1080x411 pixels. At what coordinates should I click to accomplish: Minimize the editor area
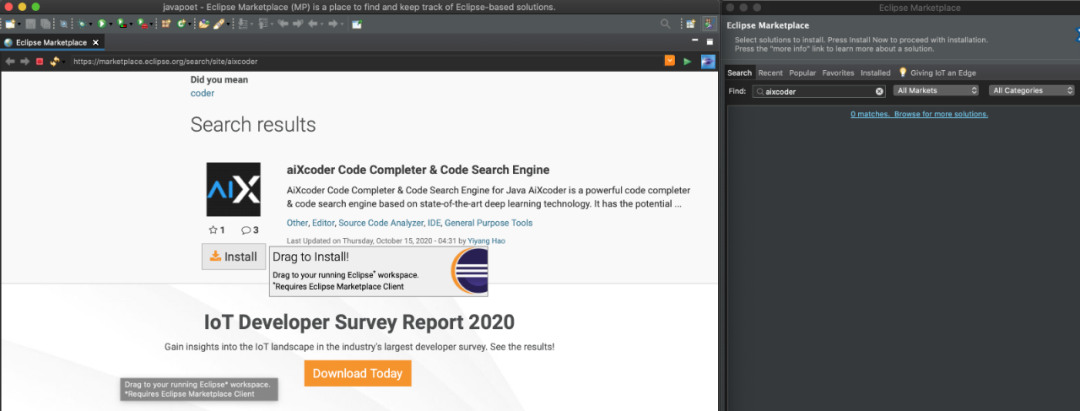click(x=694, y=41)
